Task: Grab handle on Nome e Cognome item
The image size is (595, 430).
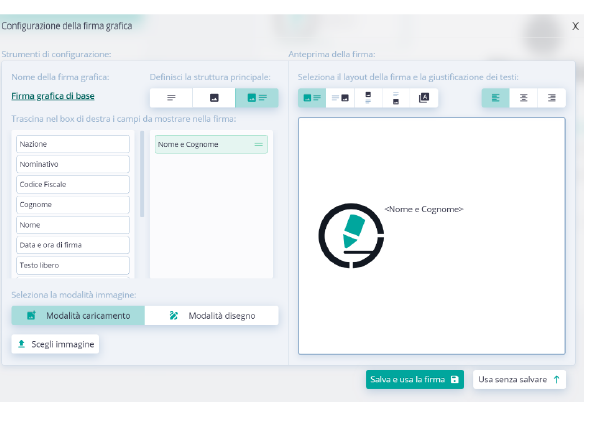Action: tap(258, 145)
